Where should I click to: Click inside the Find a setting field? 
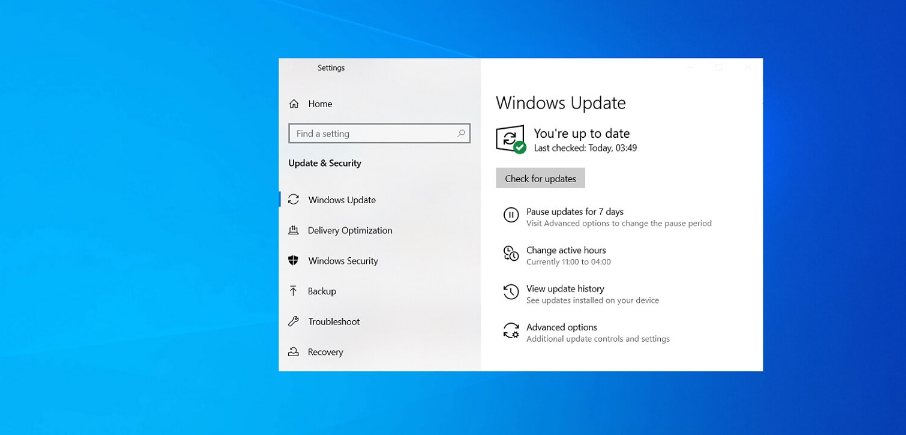coord(379,133)
